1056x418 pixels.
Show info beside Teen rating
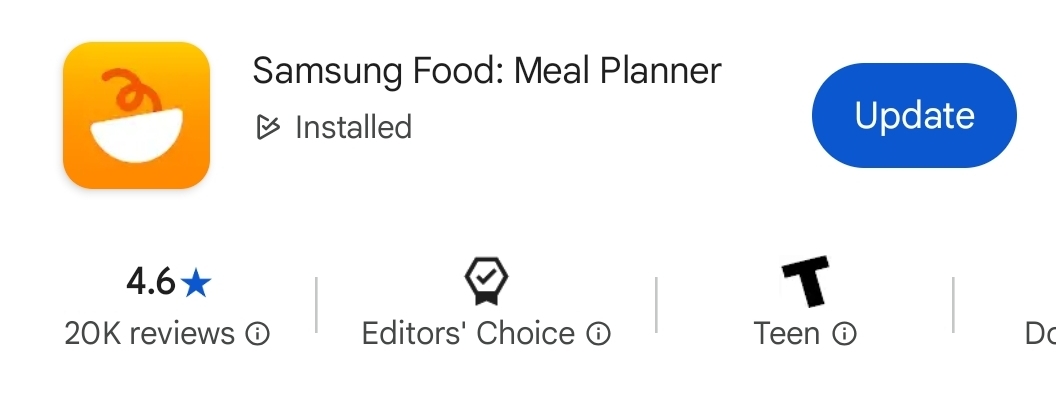[845, 333]
